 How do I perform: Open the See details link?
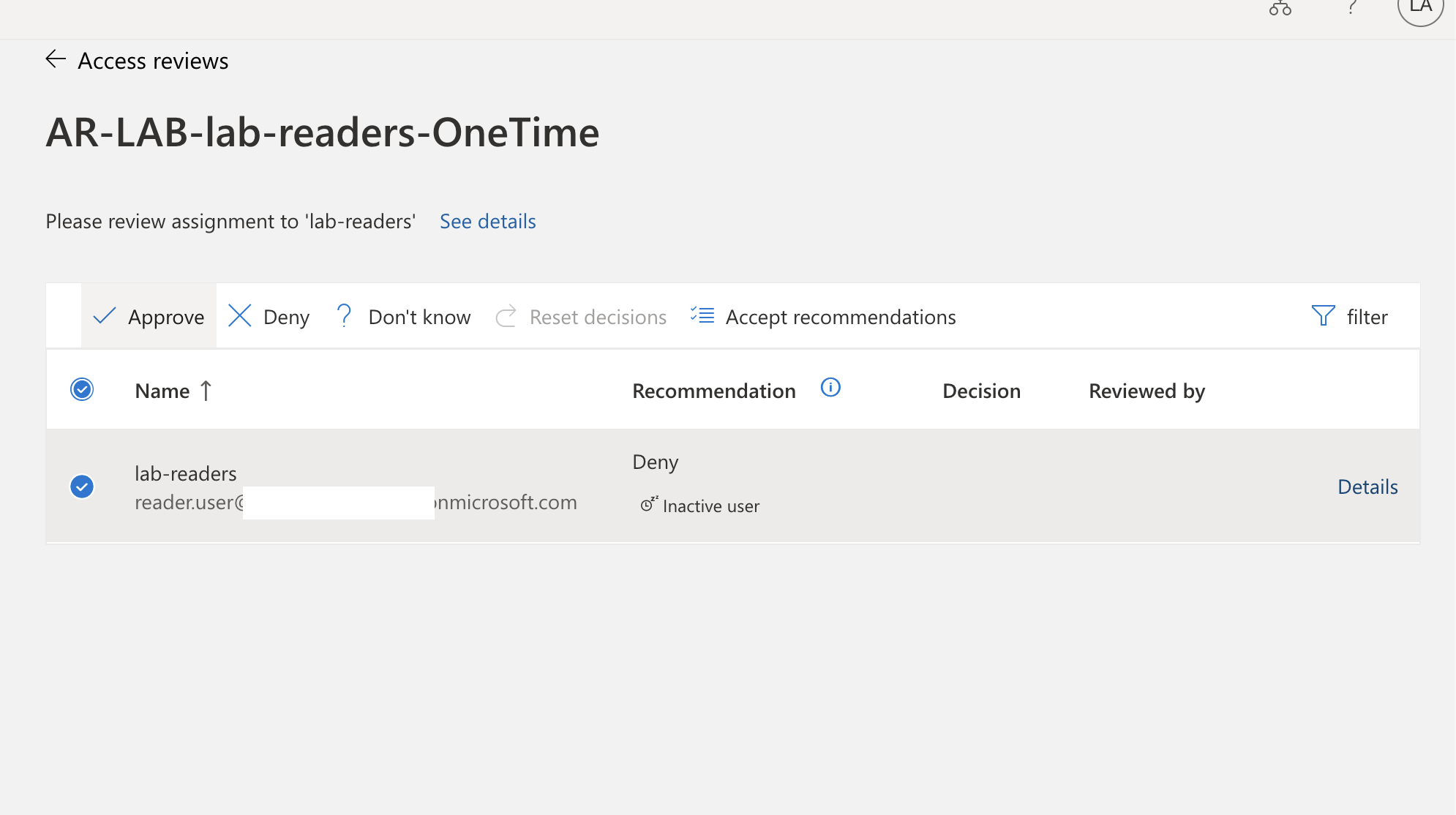488,222
